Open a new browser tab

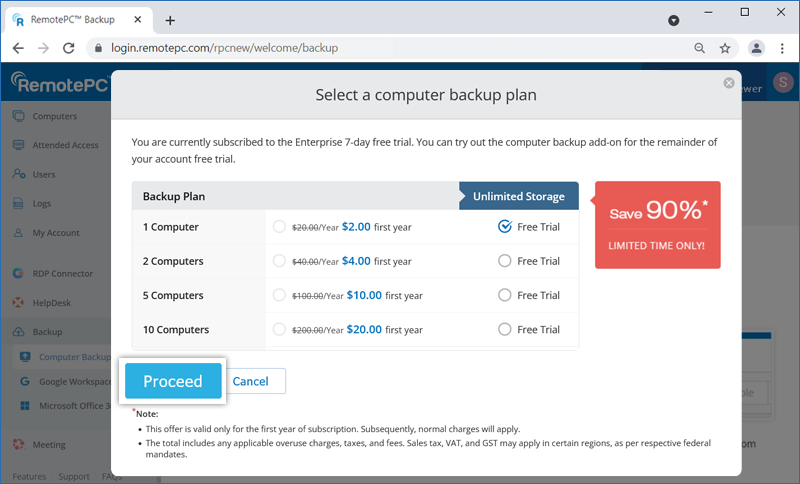170,20
